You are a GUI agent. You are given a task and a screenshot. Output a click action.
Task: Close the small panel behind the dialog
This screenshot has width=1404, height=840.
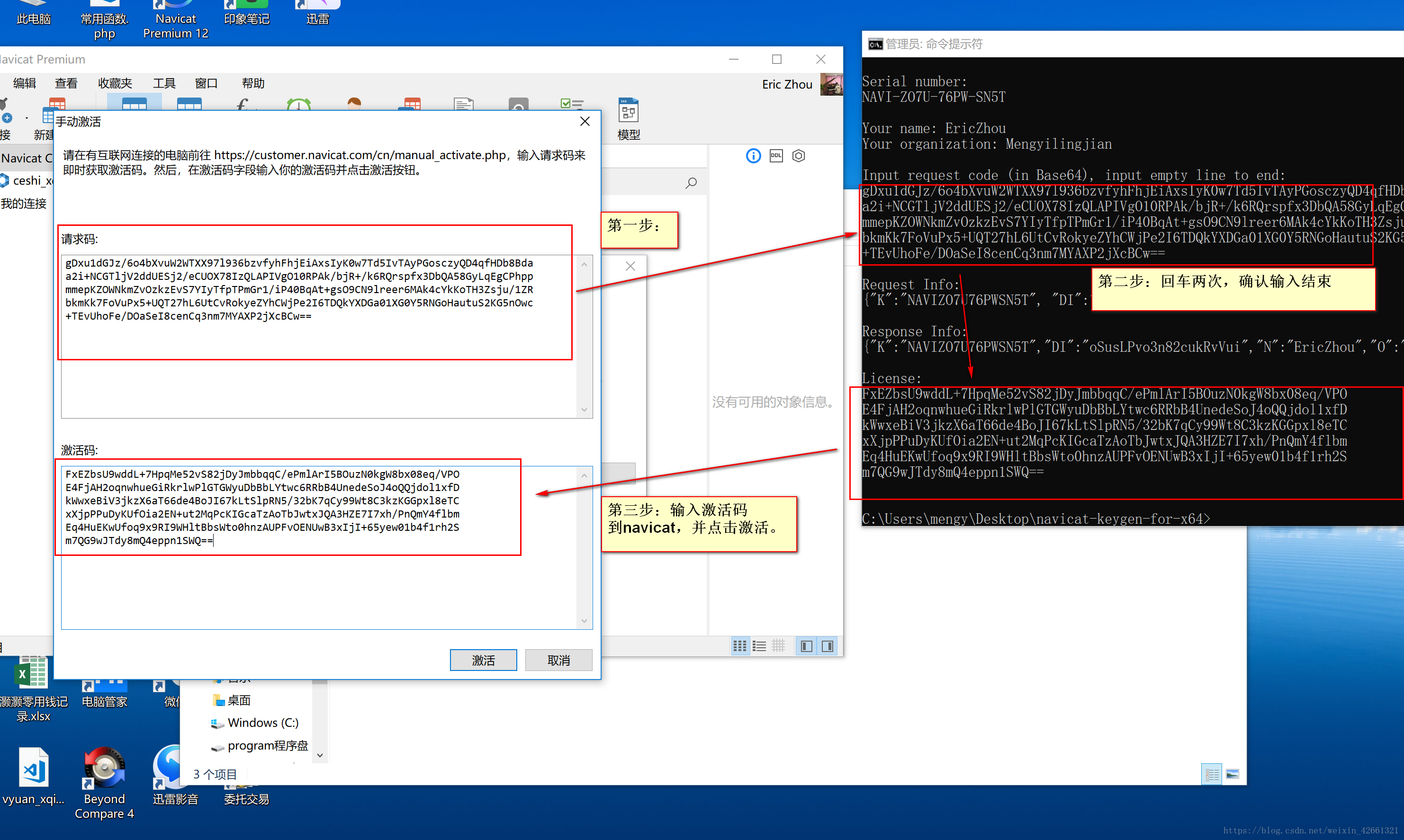tap(630, 266)
